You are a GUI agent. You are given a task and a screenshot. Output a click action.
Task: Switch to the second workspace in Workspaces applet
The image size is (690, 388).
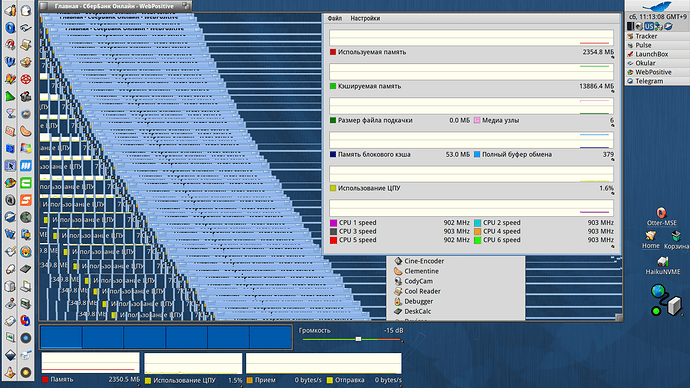[103, 337]
